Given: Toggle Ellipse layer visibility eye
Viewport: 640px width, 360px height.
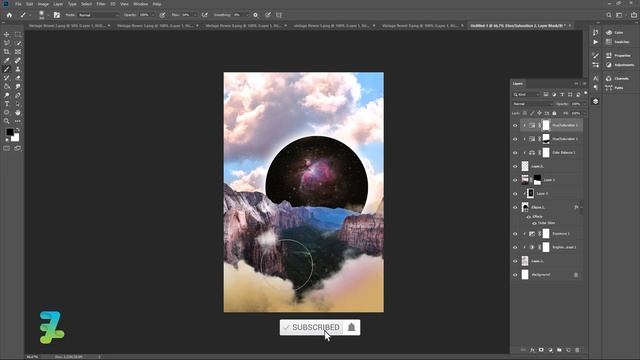Looking at the screenshot, I should point(515,207).
